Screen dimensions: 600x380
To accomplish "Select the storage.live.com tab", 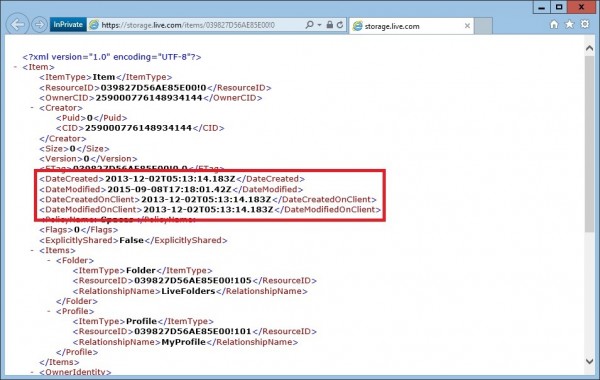I will (411, 26).
